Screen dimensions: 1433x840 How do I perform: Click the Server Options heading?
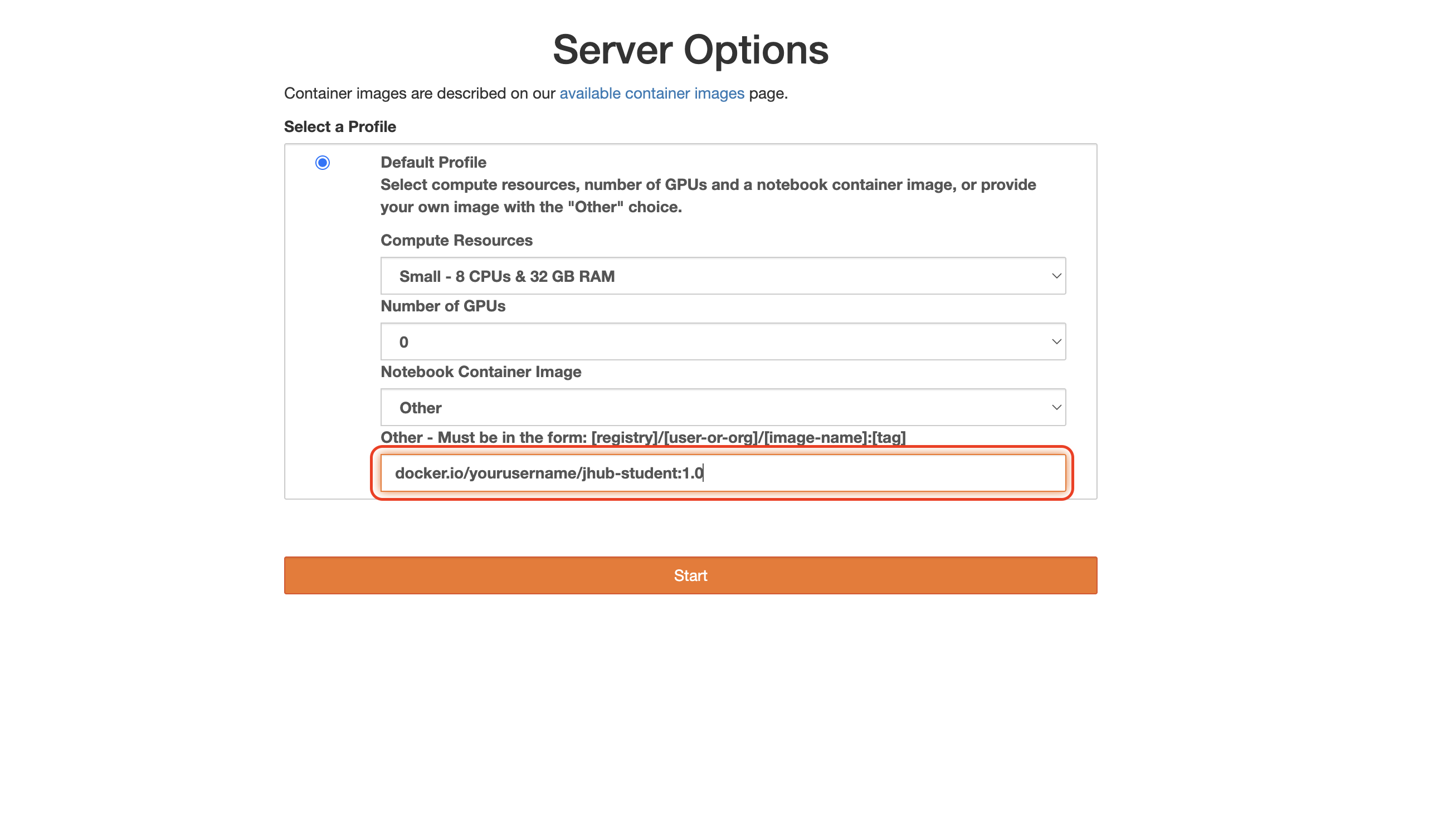point(690,50)
